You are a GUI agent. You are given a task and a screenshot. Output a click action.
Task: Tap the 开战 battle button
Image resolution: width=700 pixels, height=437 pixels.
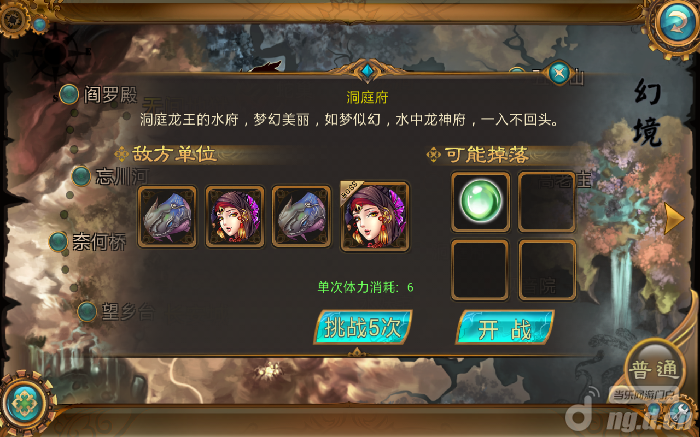click(x=505, y=328)
